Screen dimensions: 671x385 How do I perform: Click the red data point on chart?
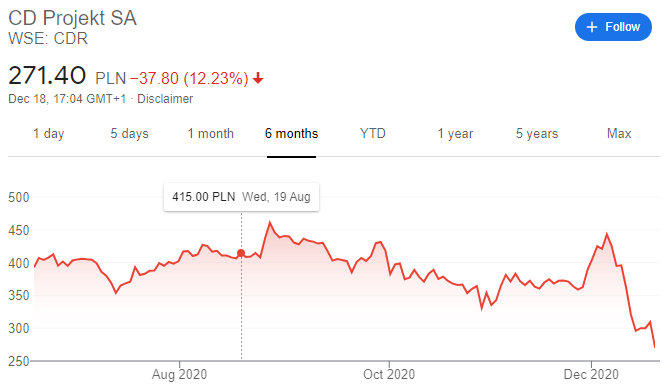241,253
